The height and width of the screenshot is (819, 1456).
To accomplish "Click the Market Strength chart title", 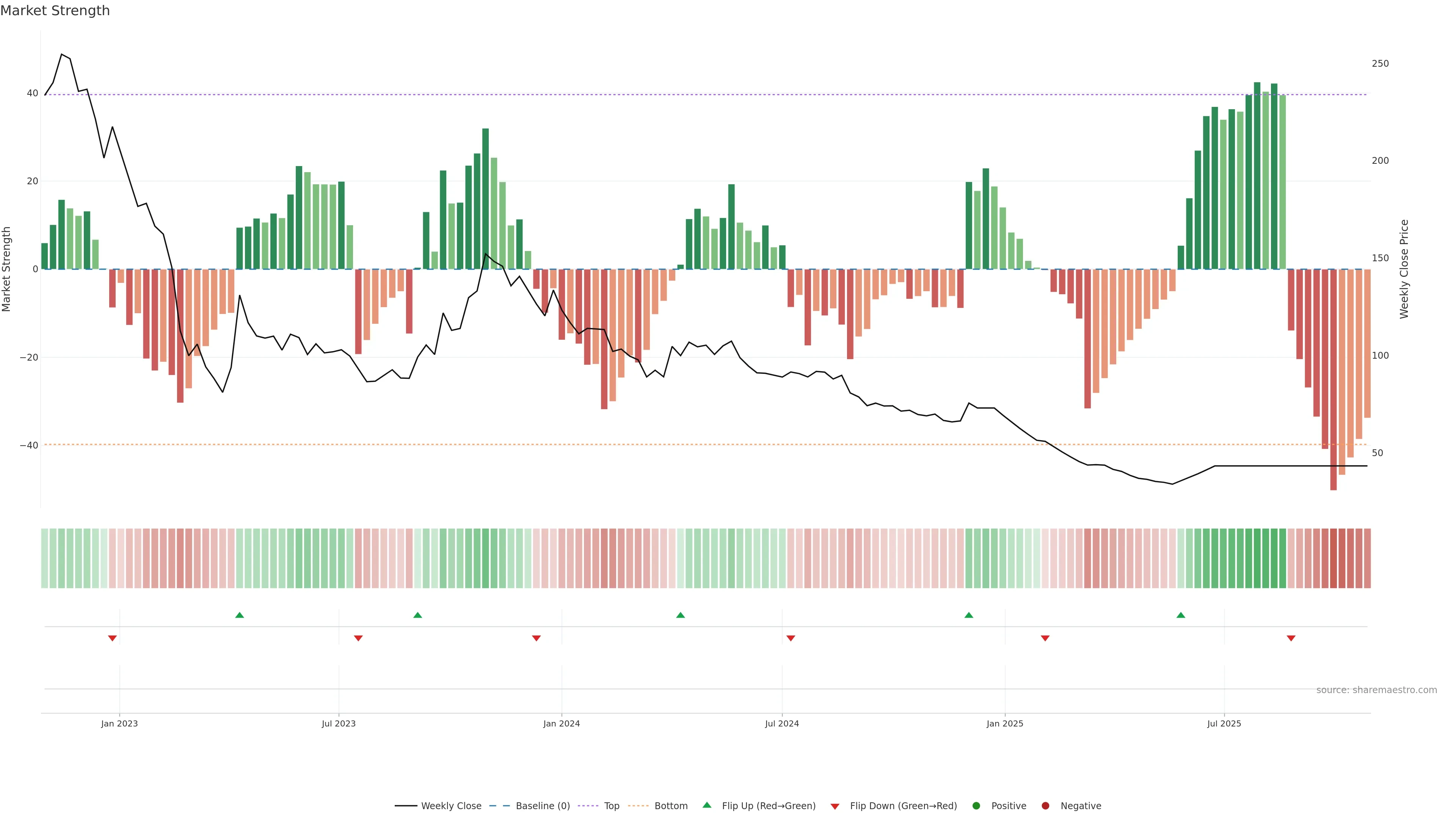I will click(x=55, y=11).
